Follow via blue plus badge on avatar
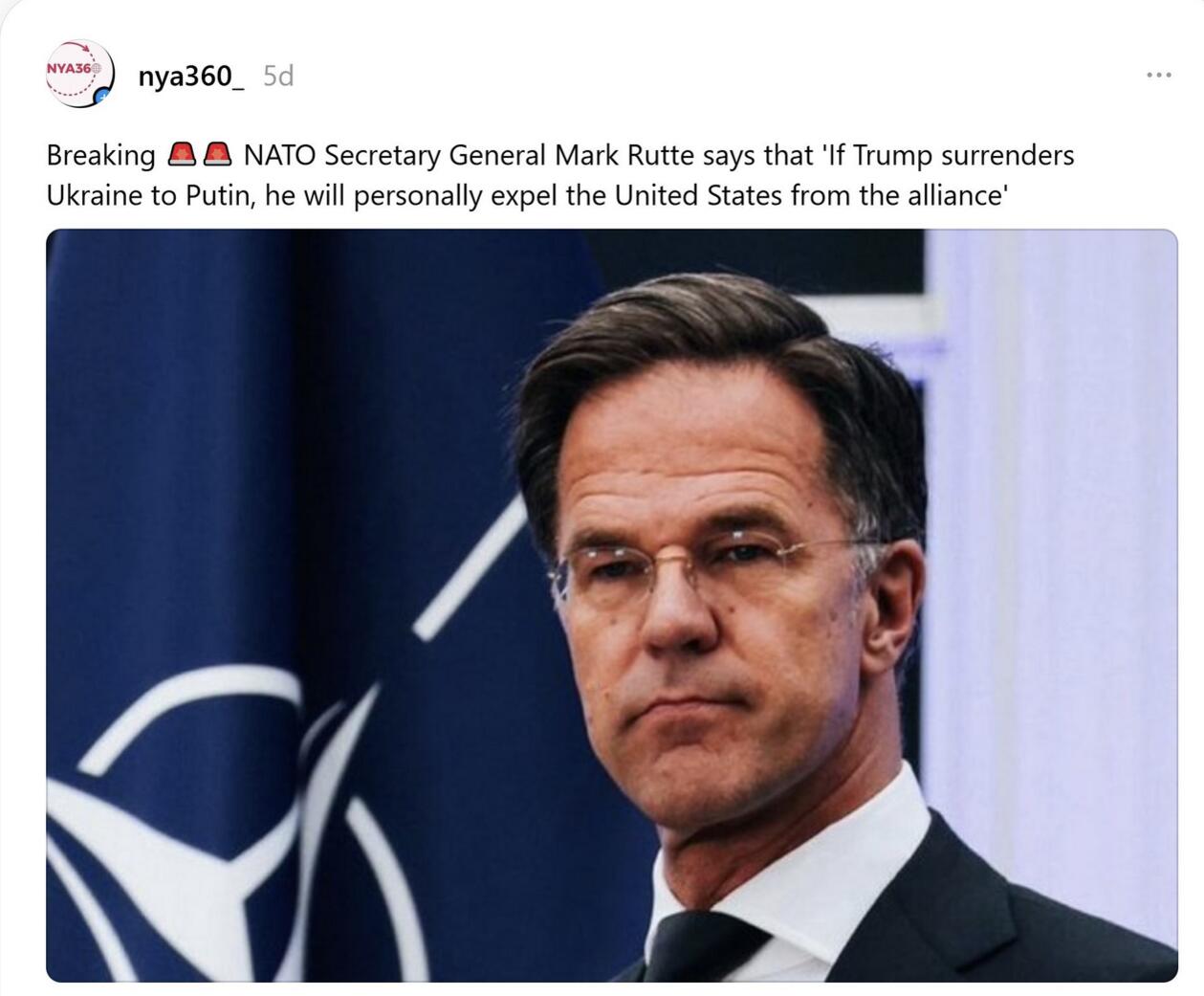 pos(103,97)
